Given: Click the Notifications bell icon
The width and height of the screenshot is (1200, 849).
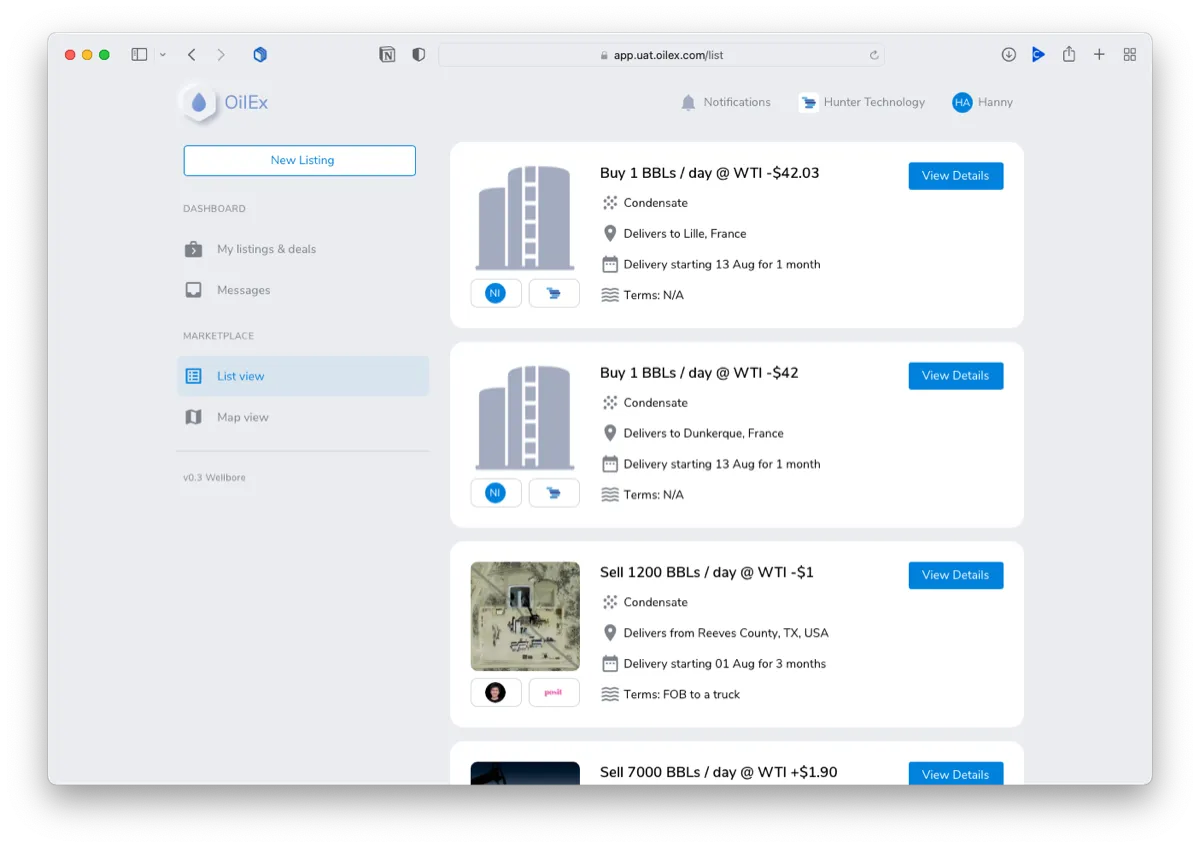Looking at the screenshot, I should pyautogui.click(x=688, y=103).
